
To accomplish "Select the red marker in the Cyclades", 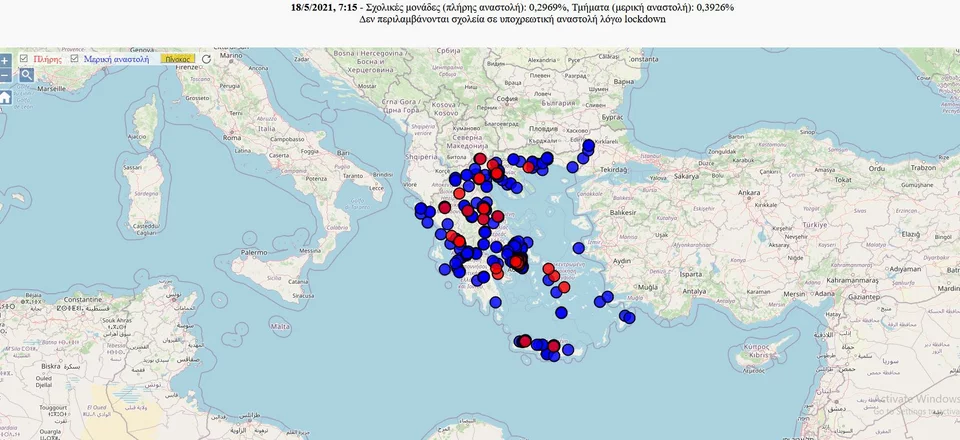I will [548, 269].
